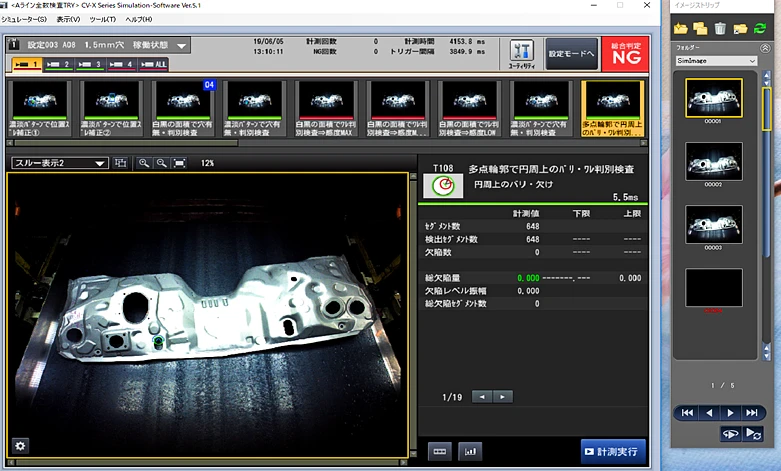Refresh the Image Strip with green arrows
The height and width of the screenshot is (471, 781).
[x=760, y=28]
